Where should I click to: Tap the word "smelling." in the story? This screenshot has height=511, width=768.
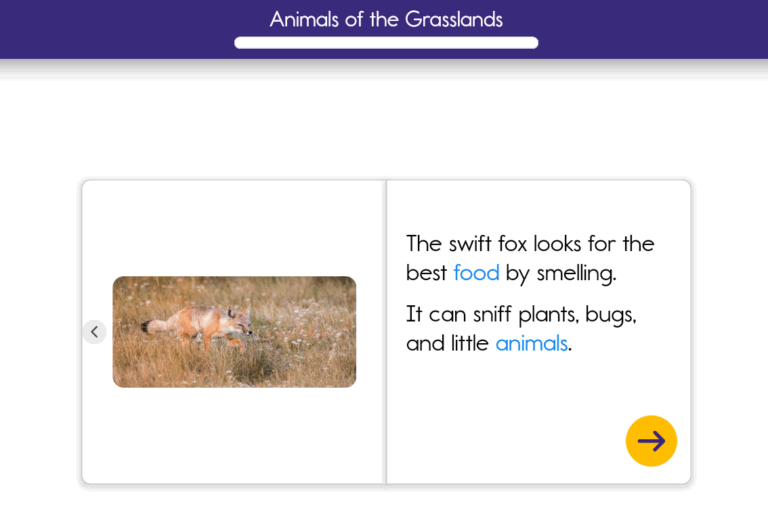[576, 273]
